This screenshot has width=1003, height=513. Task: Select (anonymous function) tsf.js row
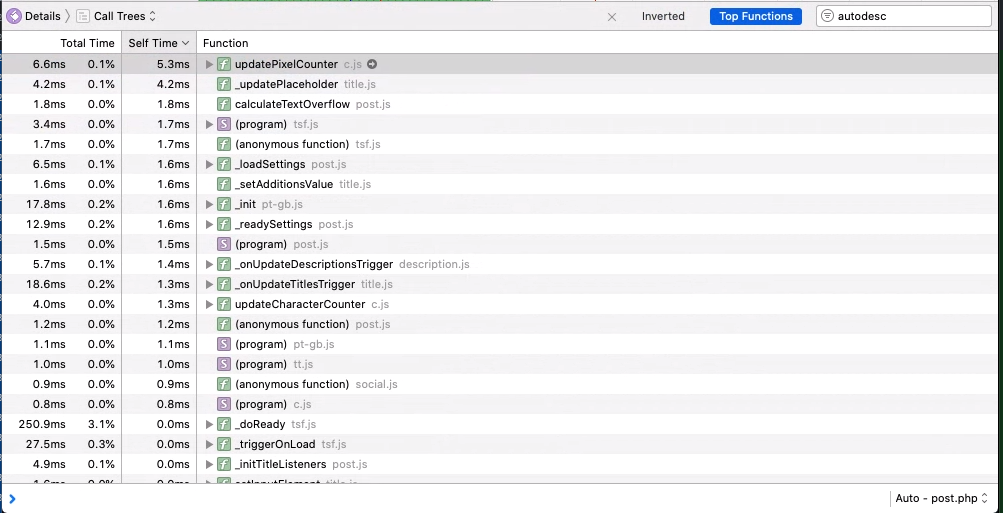coord(499,144)
